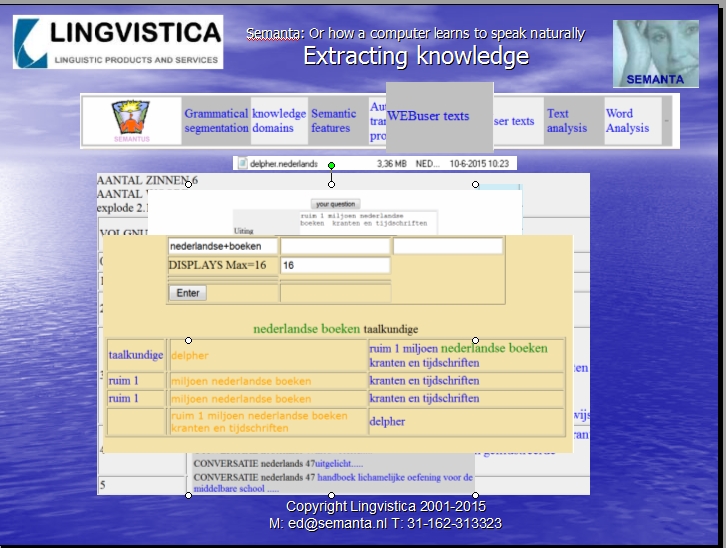Open knowledge domains link

[x=279, y=121]
